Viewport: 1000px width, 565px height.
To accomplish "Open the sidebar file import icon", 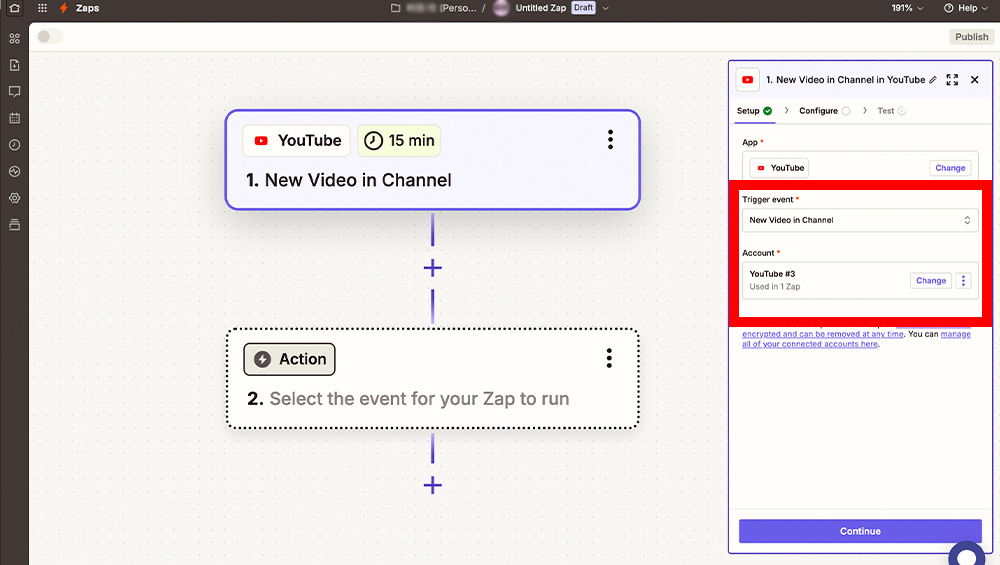I will click(x=15, y=65).
